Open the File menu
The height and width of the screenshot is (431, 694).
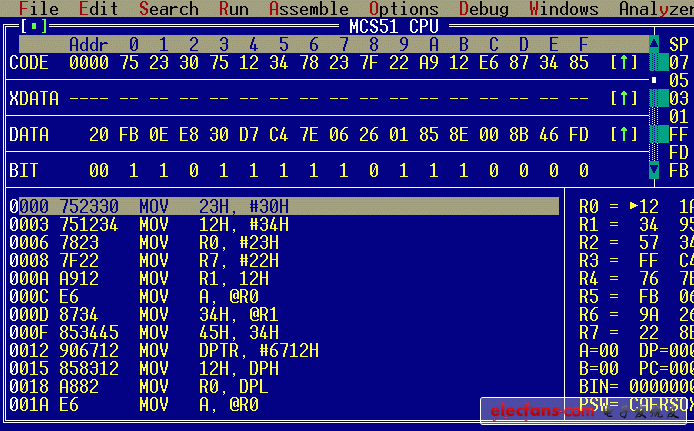(38, 9)
